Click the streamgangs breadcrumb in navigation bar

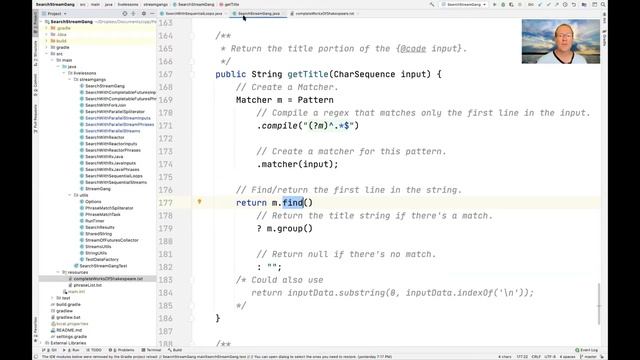(x=156, y=4)
